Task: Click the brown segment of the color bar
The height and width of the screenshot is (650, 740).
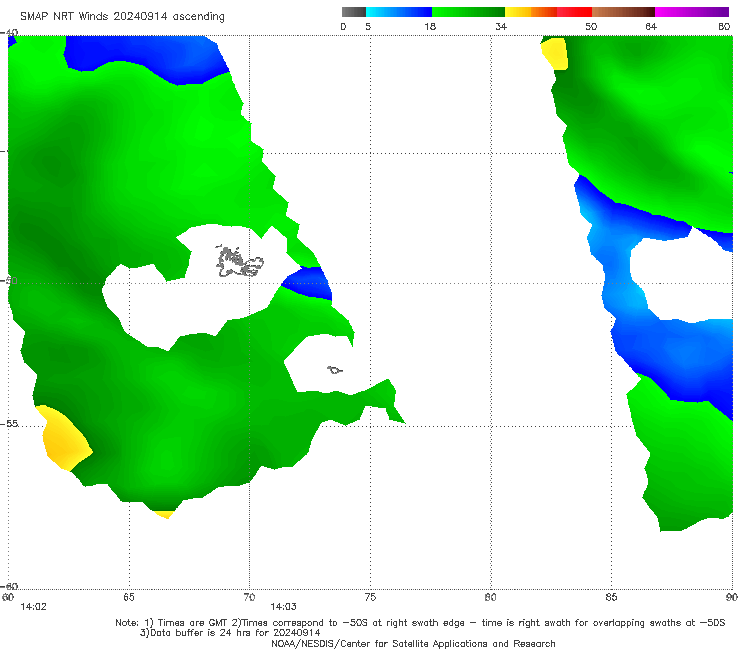Action: click(623, 12)
